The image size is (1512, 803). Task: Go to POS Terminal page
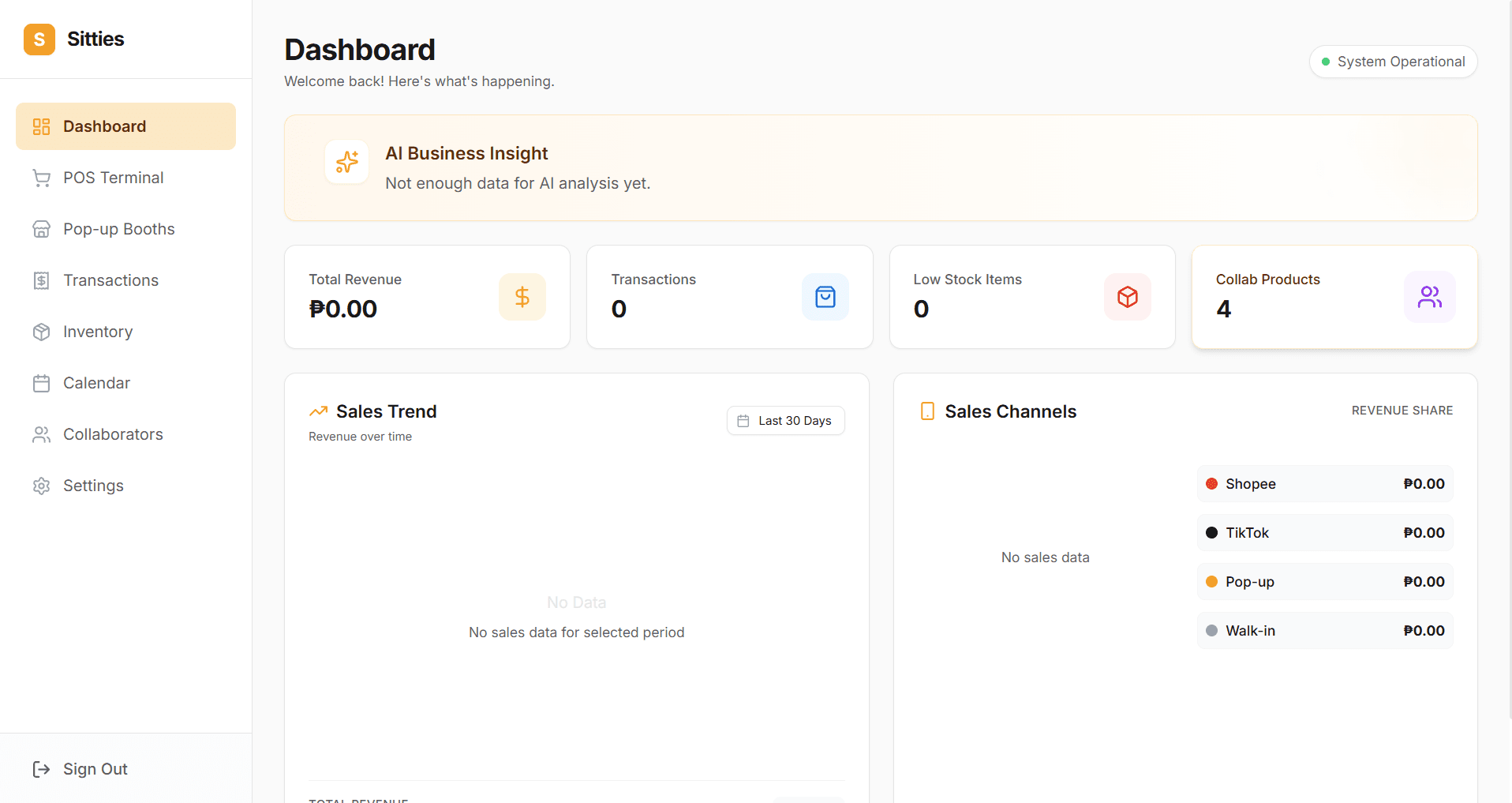[x=125, y=178]
